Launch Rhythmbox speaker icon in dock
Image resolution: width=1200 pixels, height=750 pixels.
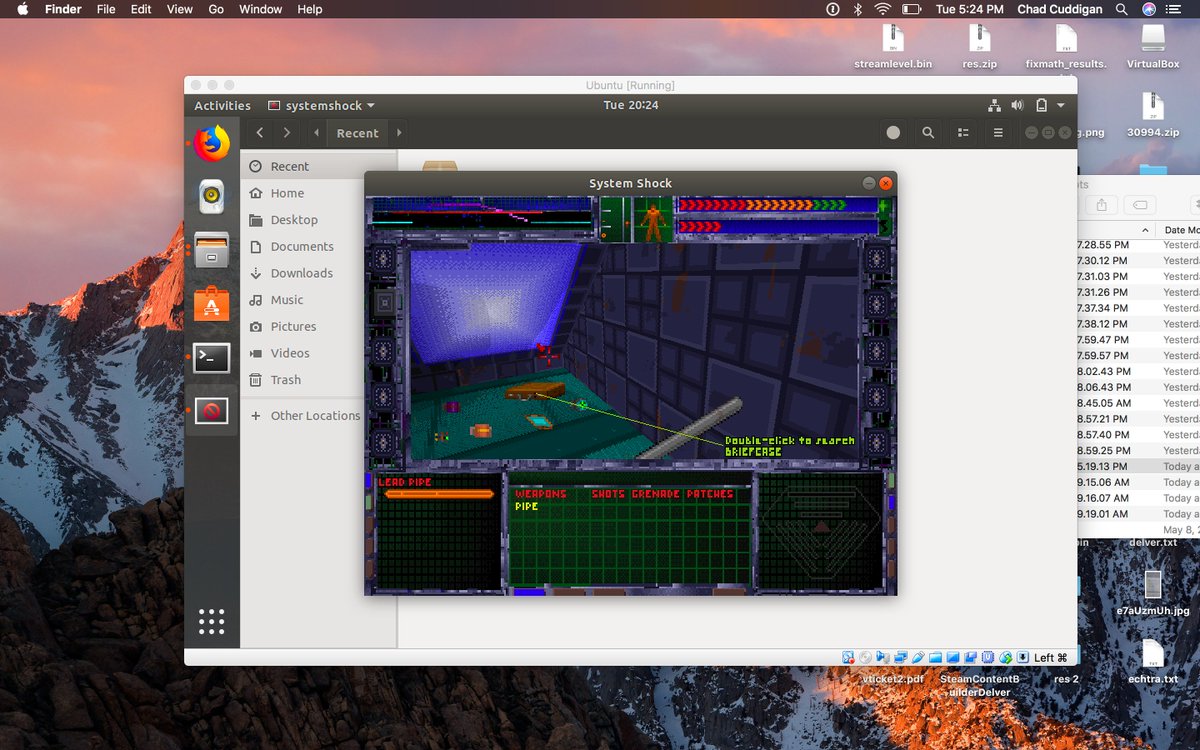coord(211,197)
